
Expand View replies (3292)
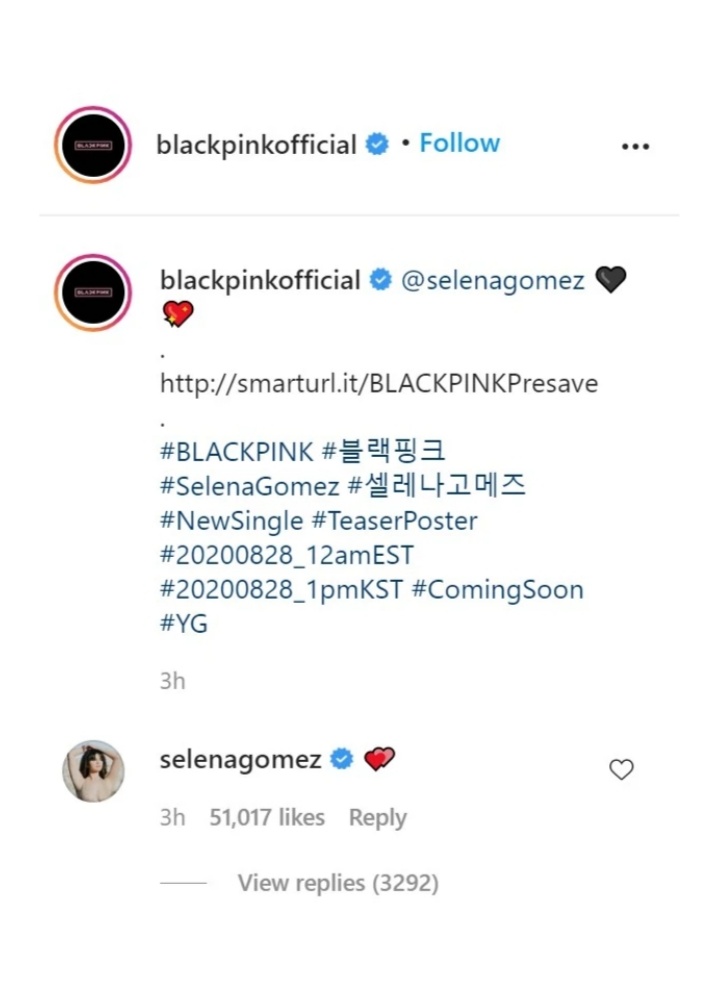pyautogui.click(x=338, y=883)
